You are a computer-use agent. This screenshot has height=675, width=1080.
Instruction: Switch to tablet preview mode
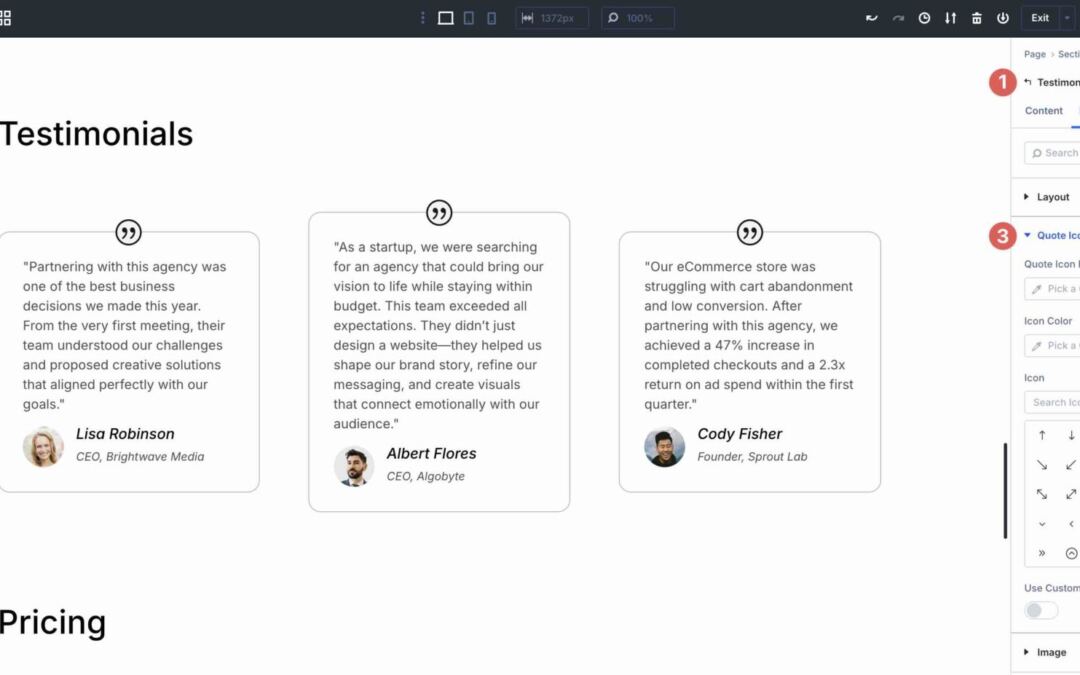coord(470,17)
